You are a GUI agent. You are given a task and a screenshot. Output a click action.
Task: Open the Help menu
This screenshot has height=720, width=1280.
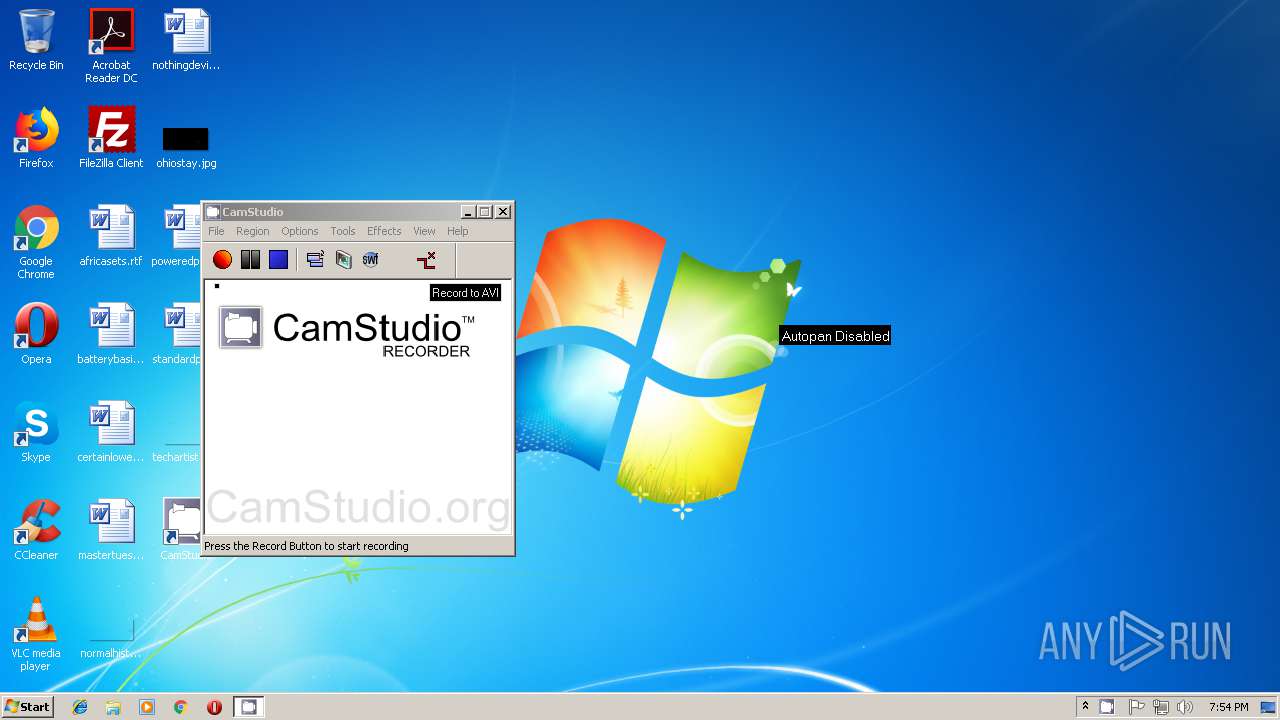457,231
